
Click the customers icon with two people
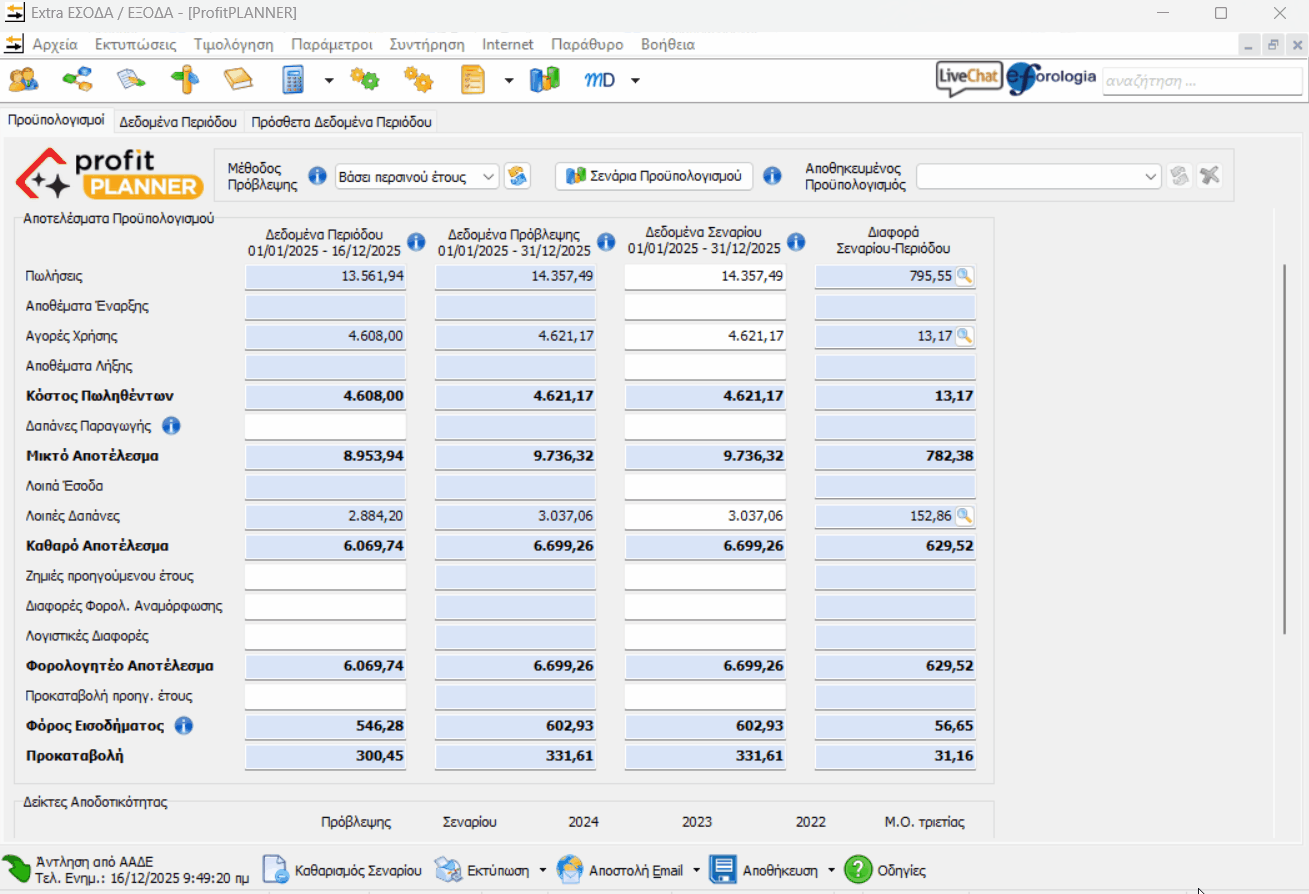(22, 80)
